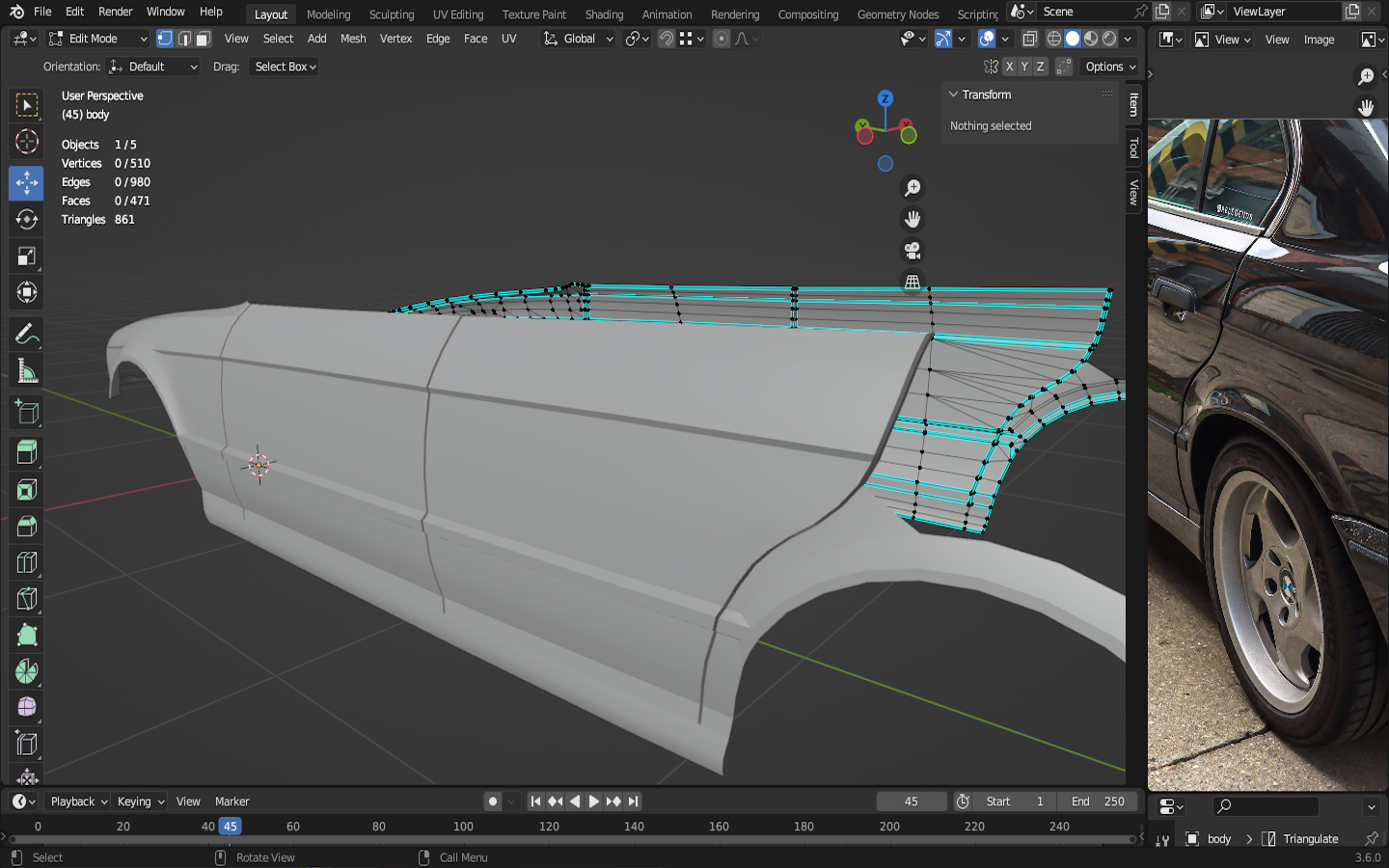Switch to the Sculpting workspace tab
This screenshot has width=1389, height=868.
tap(391, 14)
